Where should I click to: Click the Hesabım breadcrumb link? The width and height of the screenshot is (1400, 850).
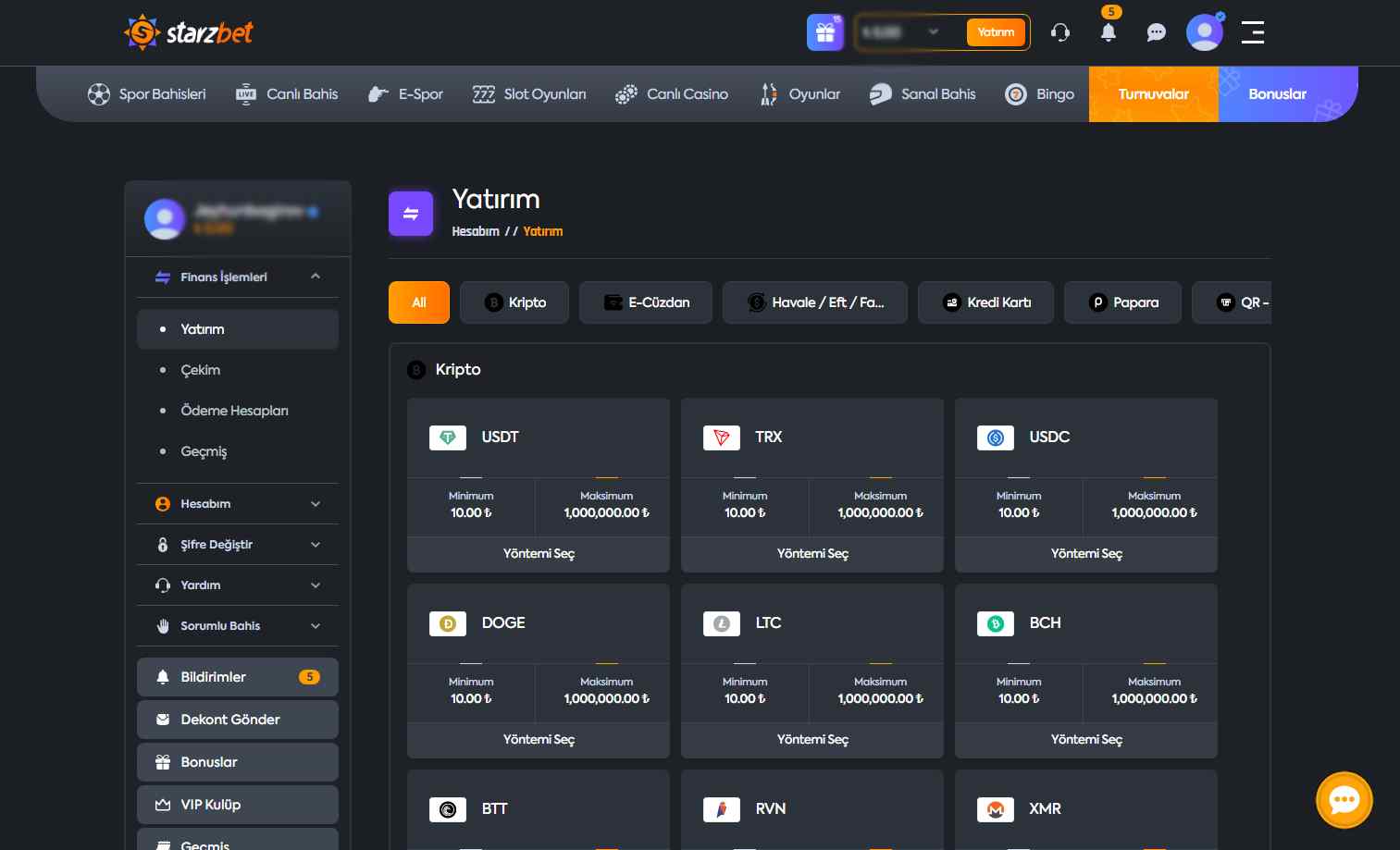476,231
